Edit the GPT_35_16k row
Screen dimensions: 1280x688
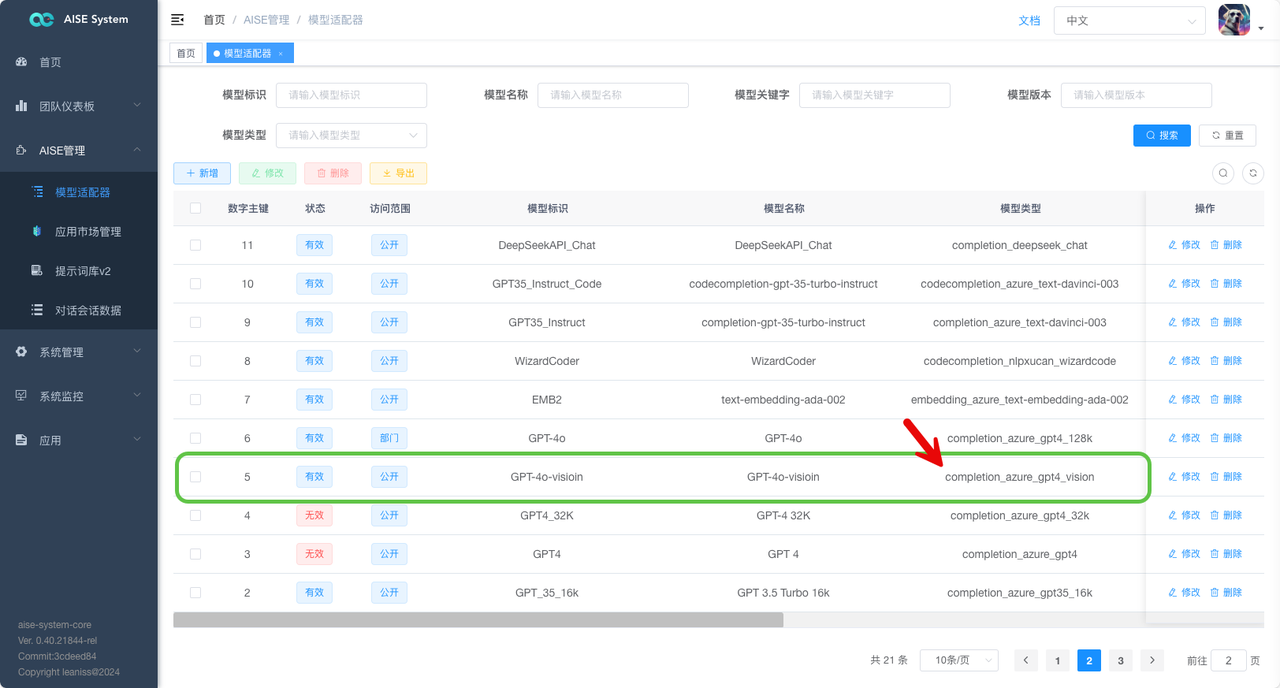coord(1184,592)
